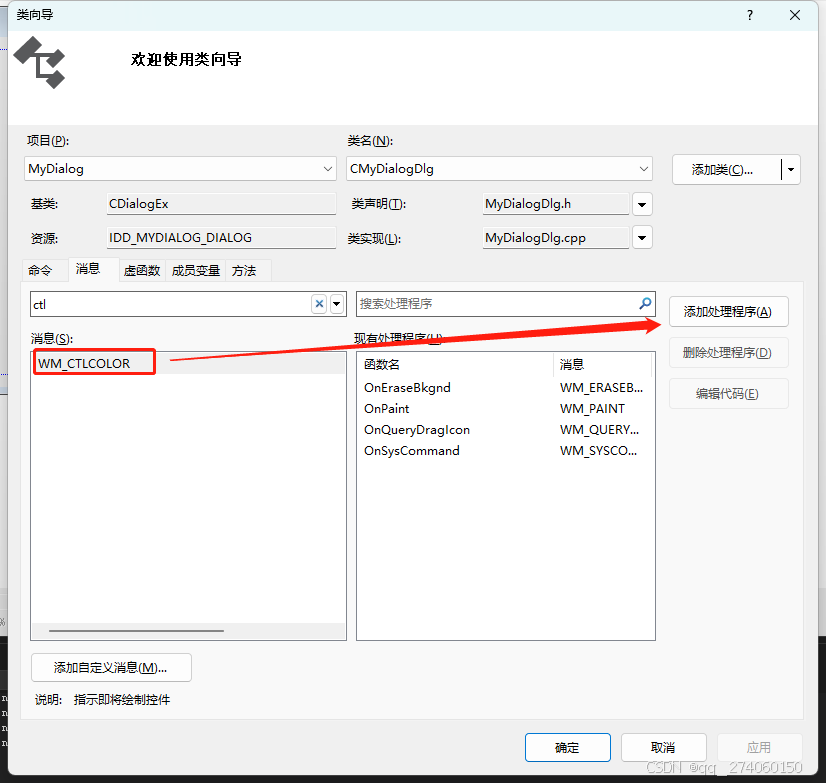Viewport: 826px width, 783px height.
Task: Confirm with the 确定 button
Action: [568, 747]
